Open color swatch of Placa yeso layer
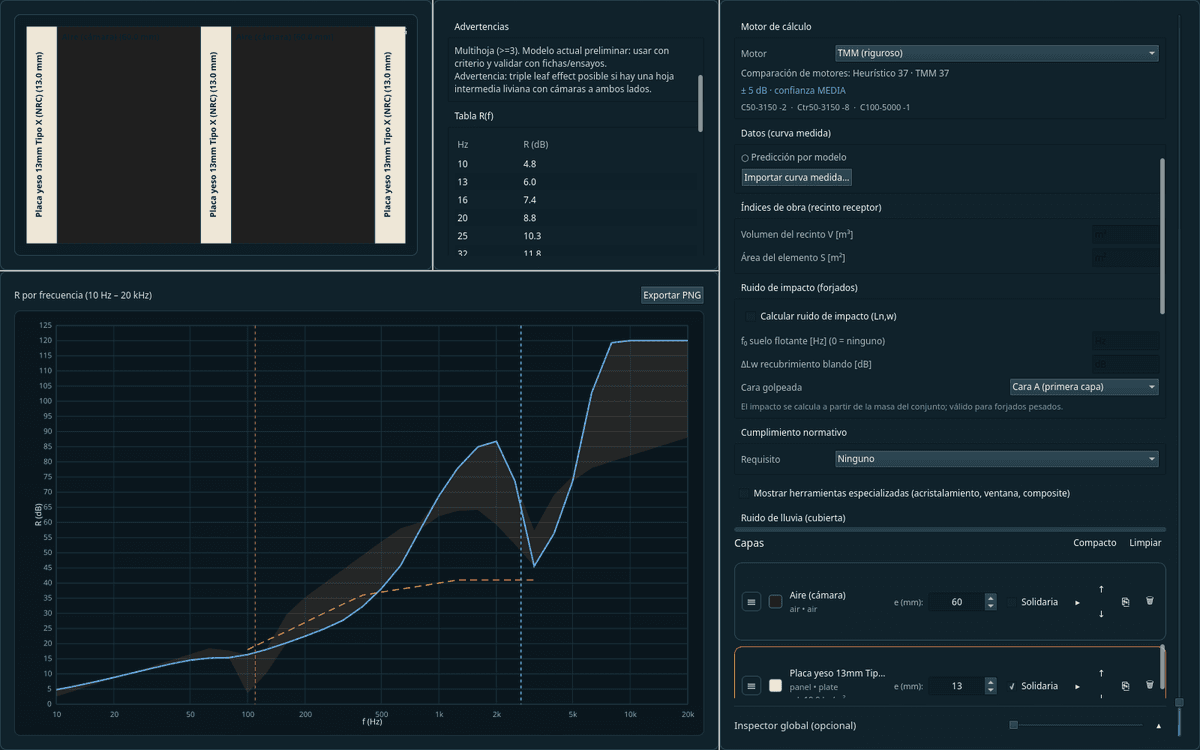 click(x=775, y=686)
